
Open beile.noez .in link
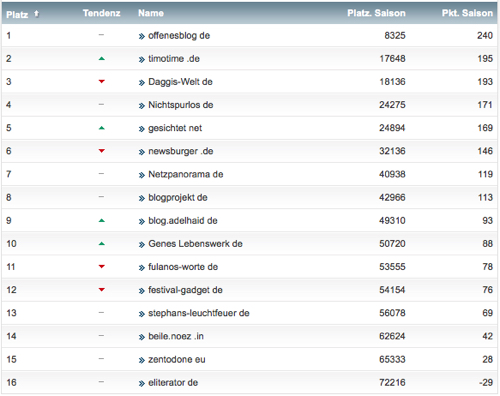(x=176, y=336)
